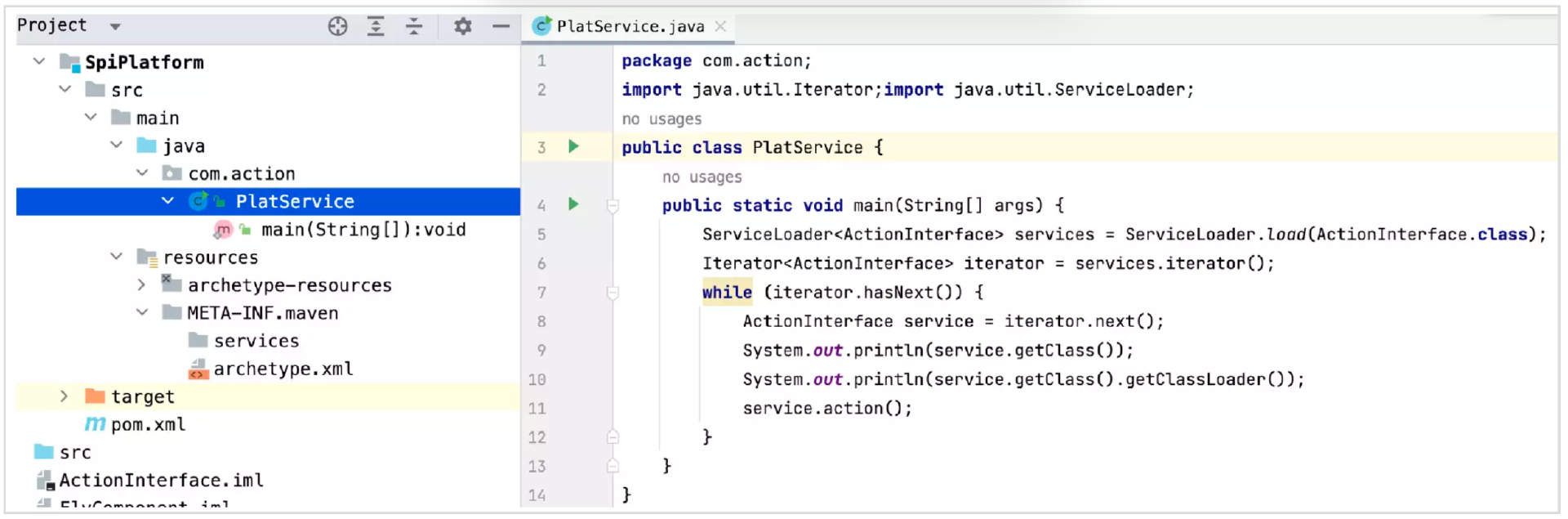
Task: Click the Collapse All toolbar icon
Action: pos(414,26)
